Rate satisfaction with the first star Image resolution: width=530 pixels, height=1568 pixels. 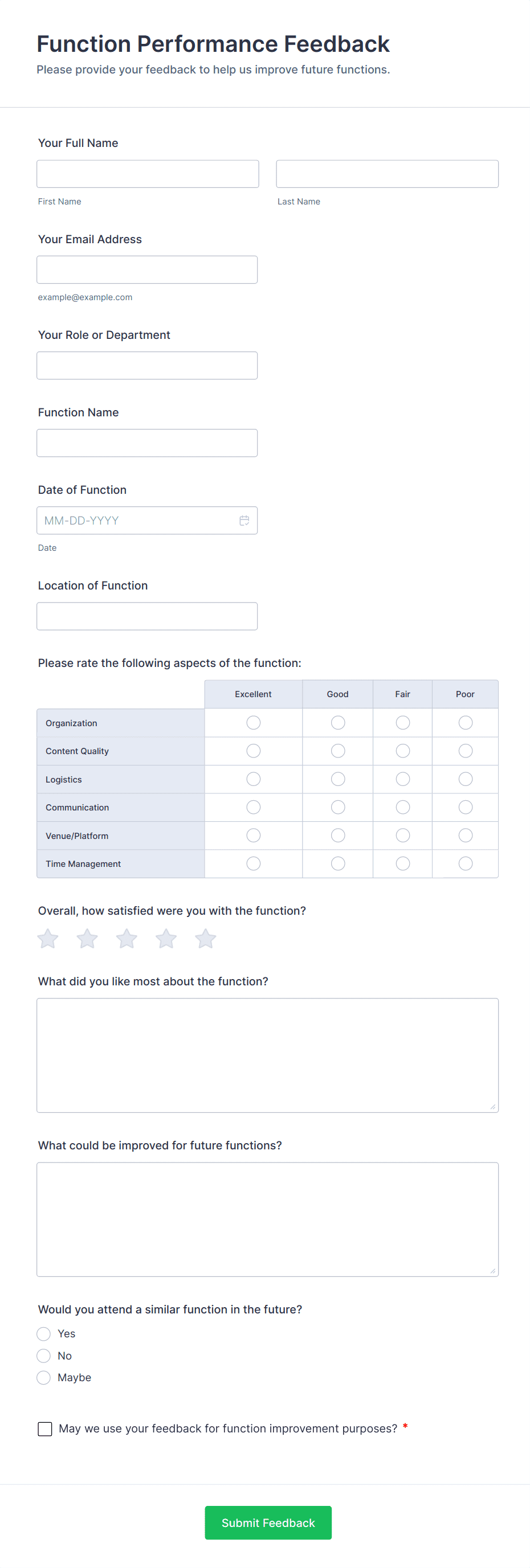pyautogui.click(x=48, y=939)
